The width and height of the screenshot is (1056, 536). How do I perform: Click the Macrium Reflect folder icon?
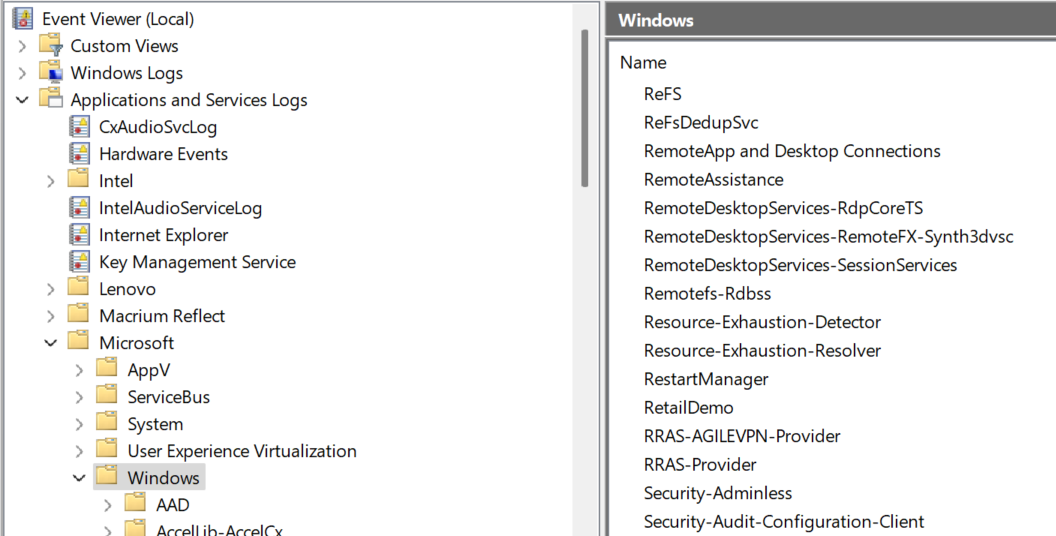79,314
